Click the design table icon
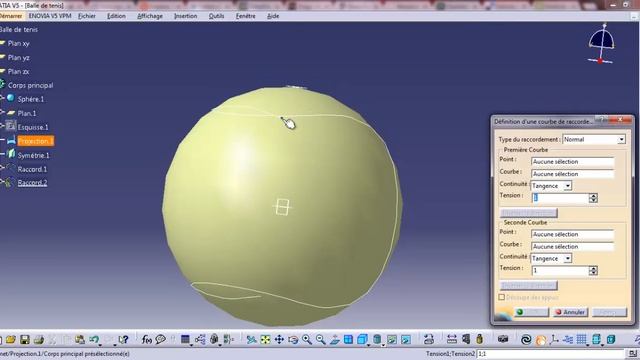640x360 pixels. pos(185,340)
